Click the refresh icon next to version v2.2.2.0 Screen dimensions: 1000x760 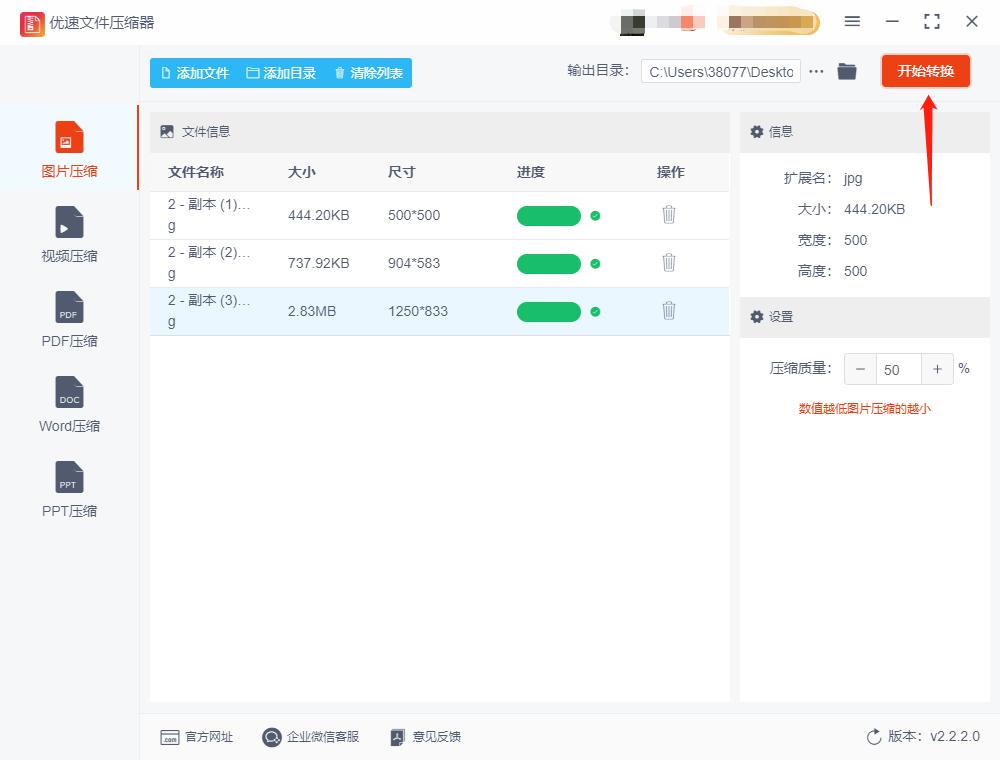[871, 736]
